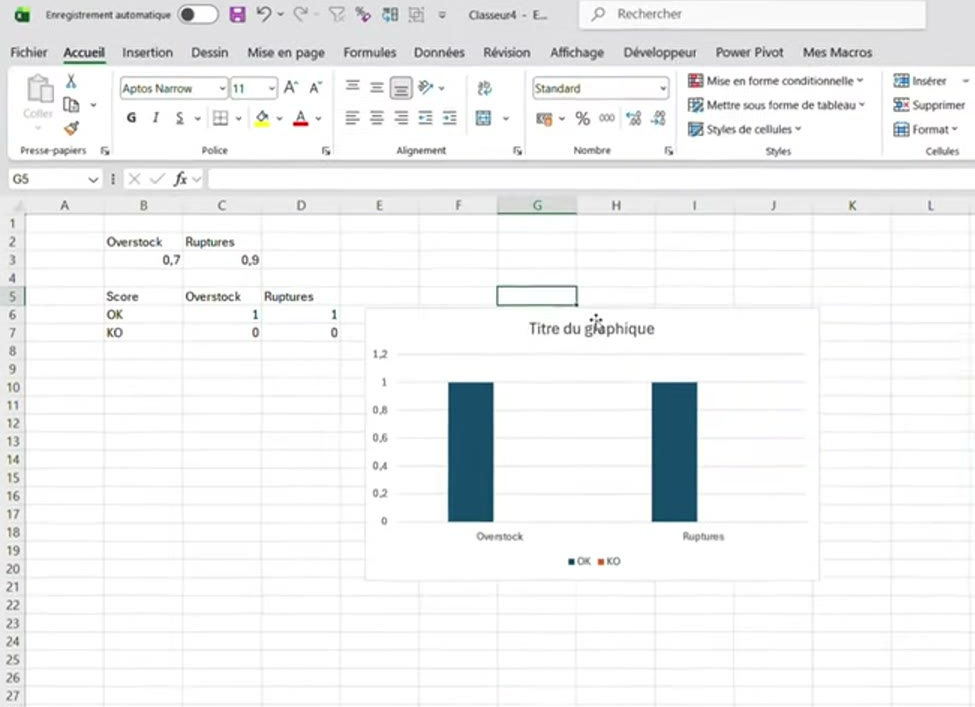The height and width of the screenshot is (707, 975).
Task: Align text to middle of cell
Action: [377, 88]
